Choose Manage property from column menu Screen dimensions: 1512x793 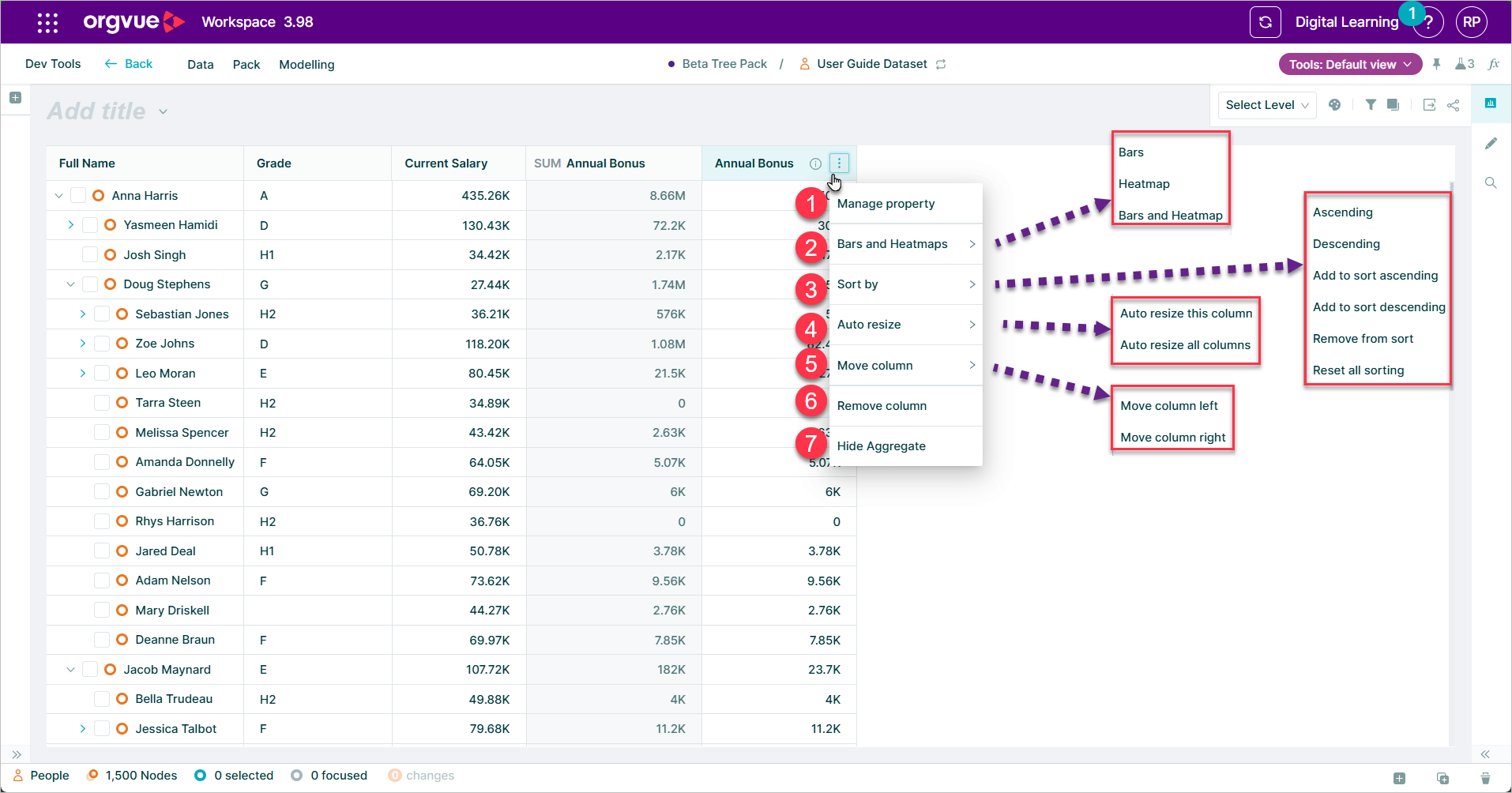[x=905, y=204]
